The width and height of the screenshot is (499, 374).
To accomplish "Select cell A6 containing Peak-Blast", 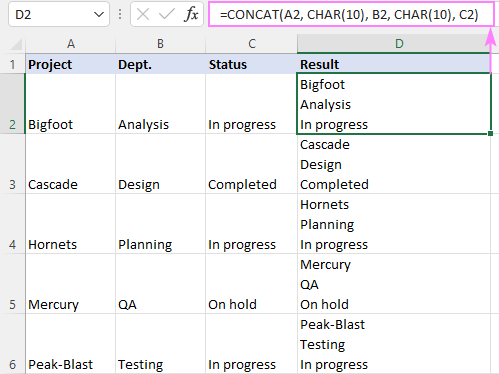I will pyautogui.click(x=71, y=344).
